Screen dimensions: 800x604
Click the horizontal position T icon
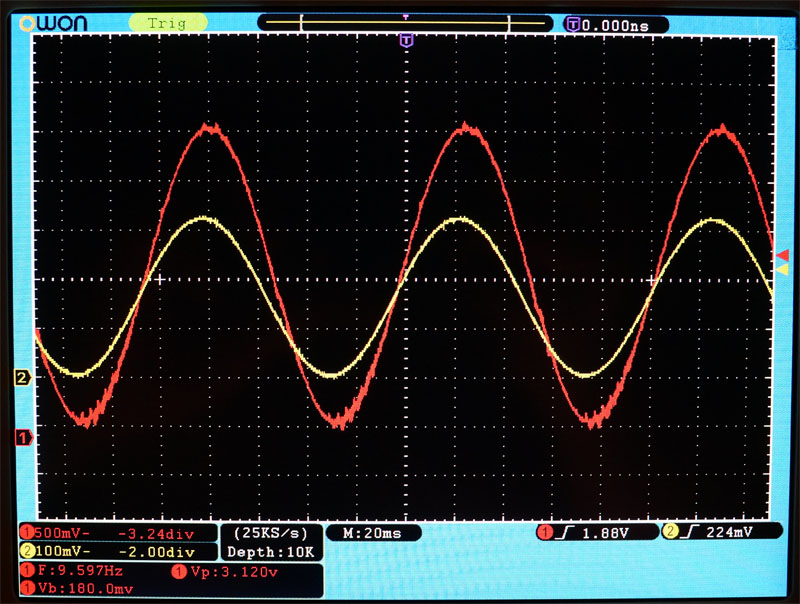(572, 22)
